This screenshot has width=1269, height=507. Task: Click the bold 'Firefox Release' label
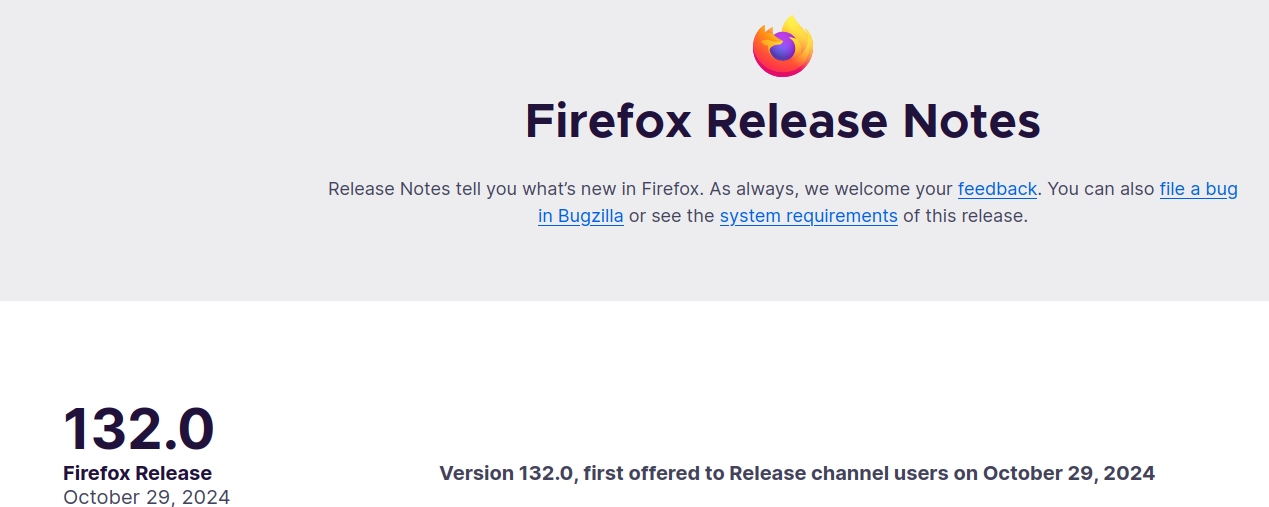click(x=137, y=473)
